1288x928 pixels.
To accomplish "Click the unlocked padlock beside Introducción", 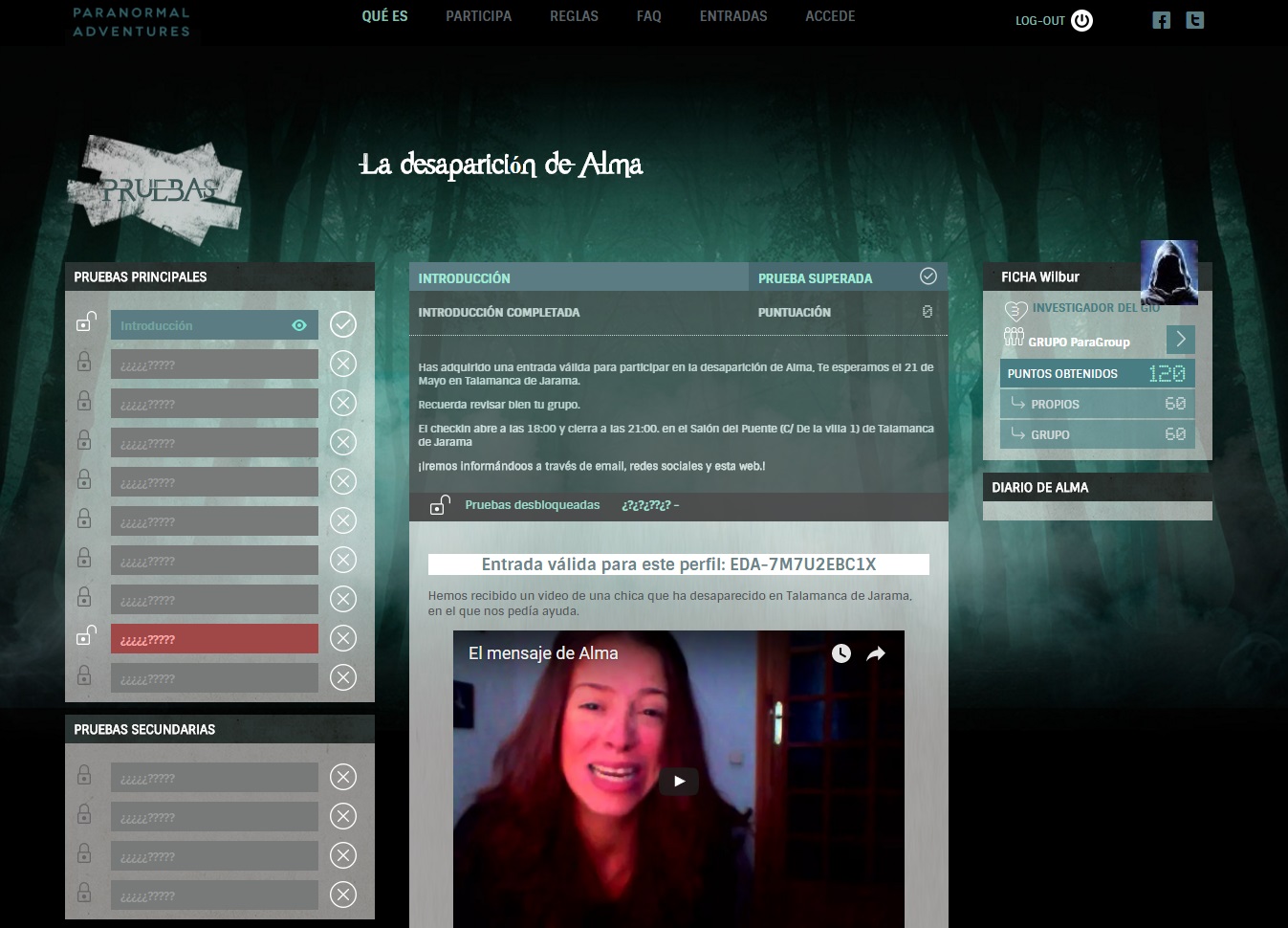I will coord(86,322).
